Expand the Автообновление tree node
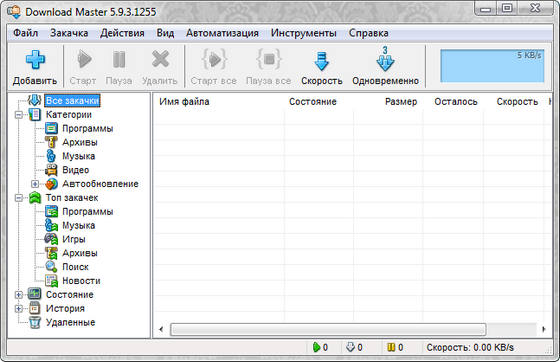This screenshot has height=362, width=560. pyautogui.click(x=35, y=184)
